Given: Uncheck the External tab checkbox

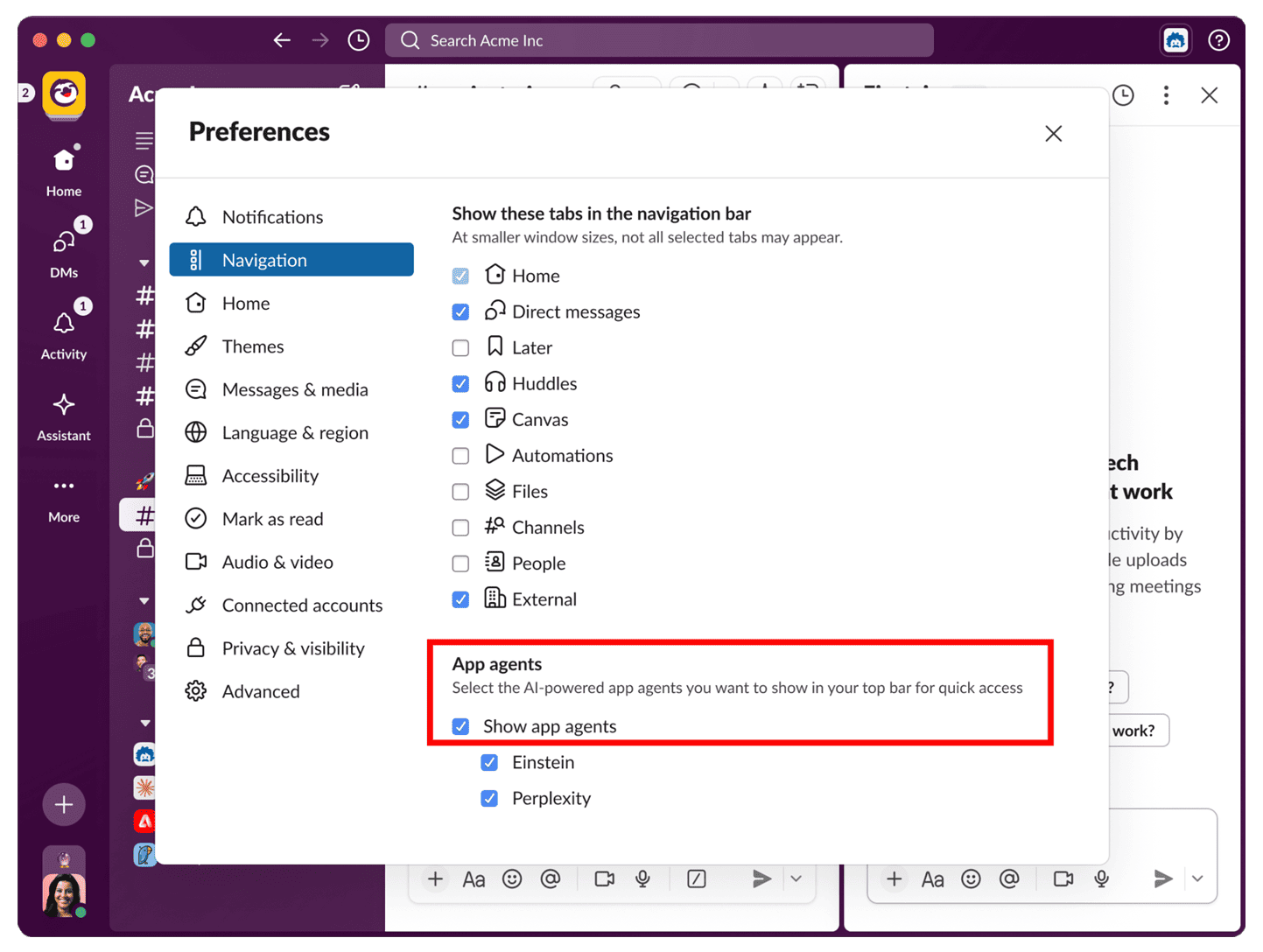Looking at the screenshot, I should tap(460, 598).
